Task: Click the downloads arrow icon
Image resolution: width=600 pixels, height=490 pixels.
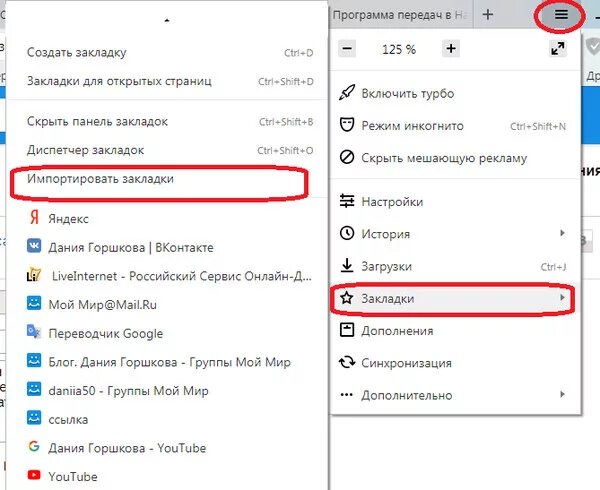Action: (x=347, y=265)
